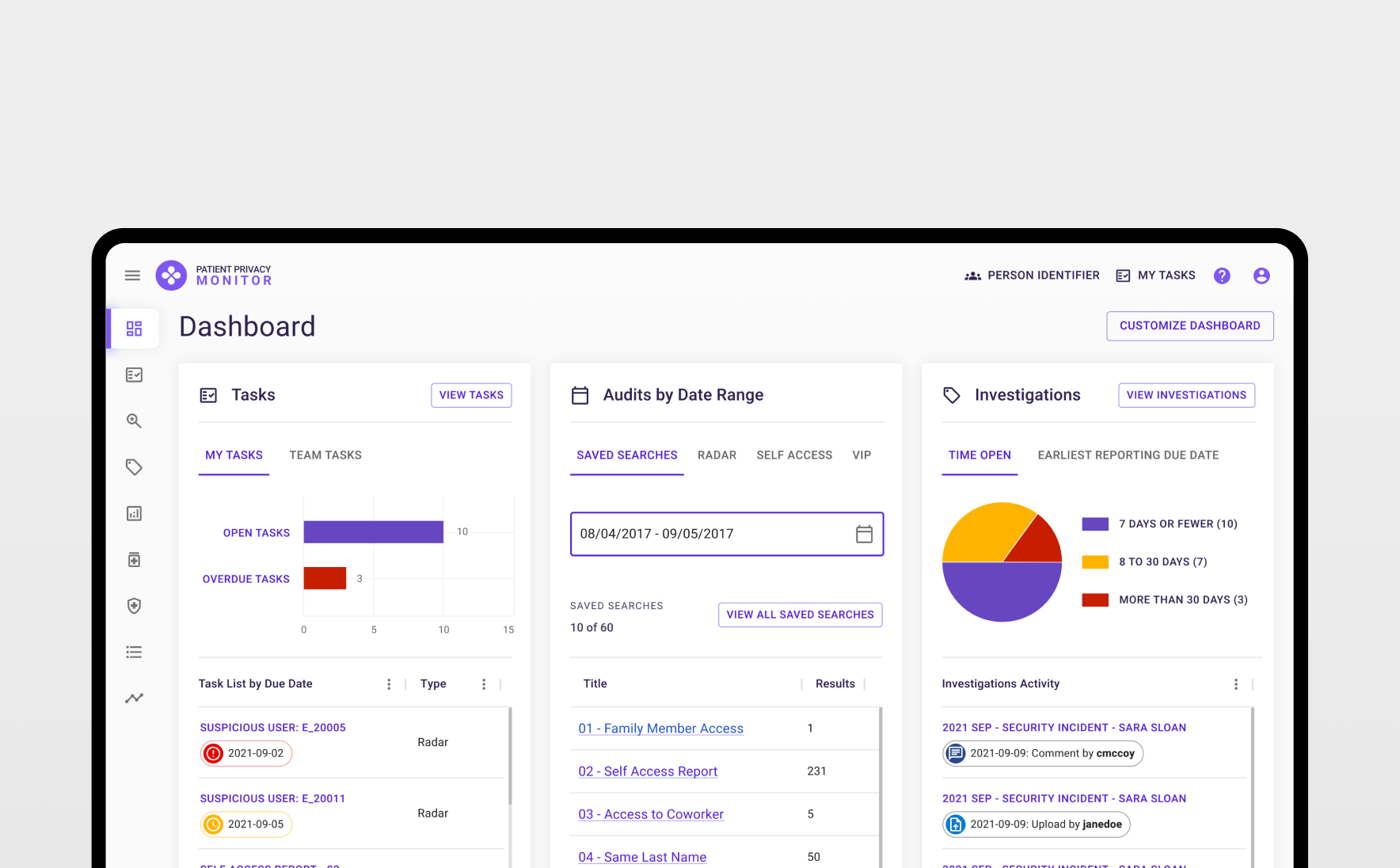
Task: Select the Time Open tab
Action: pyautogui.click(x=980, y=455)
